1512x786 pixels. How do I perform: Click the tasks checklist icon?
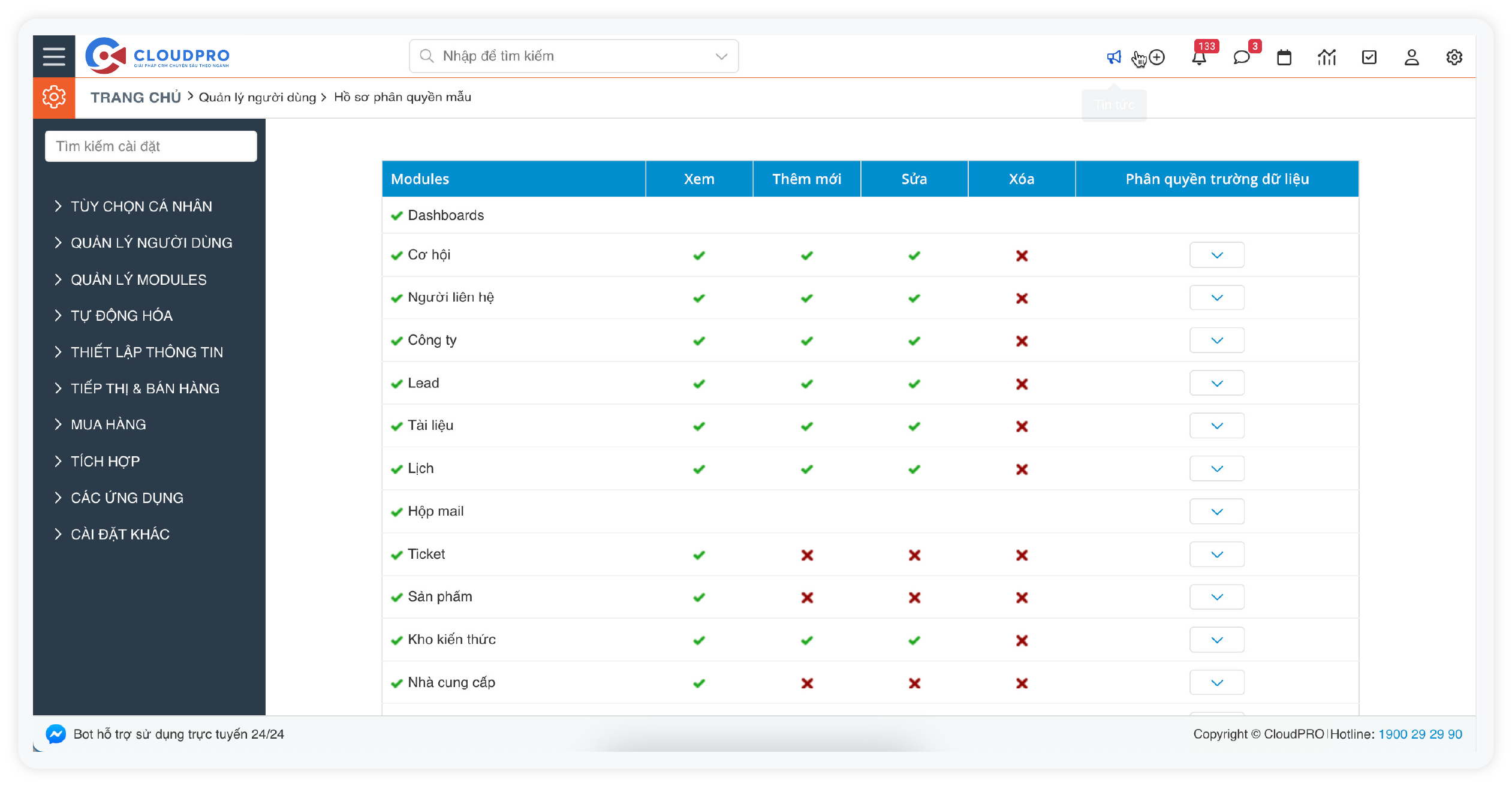1369,58
